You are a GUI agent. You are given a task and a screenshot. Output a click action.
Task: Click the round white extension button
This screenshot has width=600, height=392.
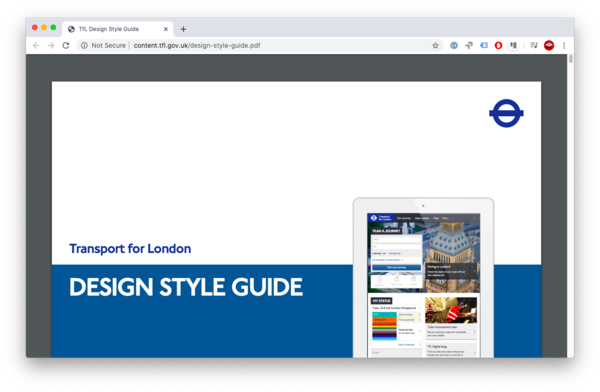(513, 45)
